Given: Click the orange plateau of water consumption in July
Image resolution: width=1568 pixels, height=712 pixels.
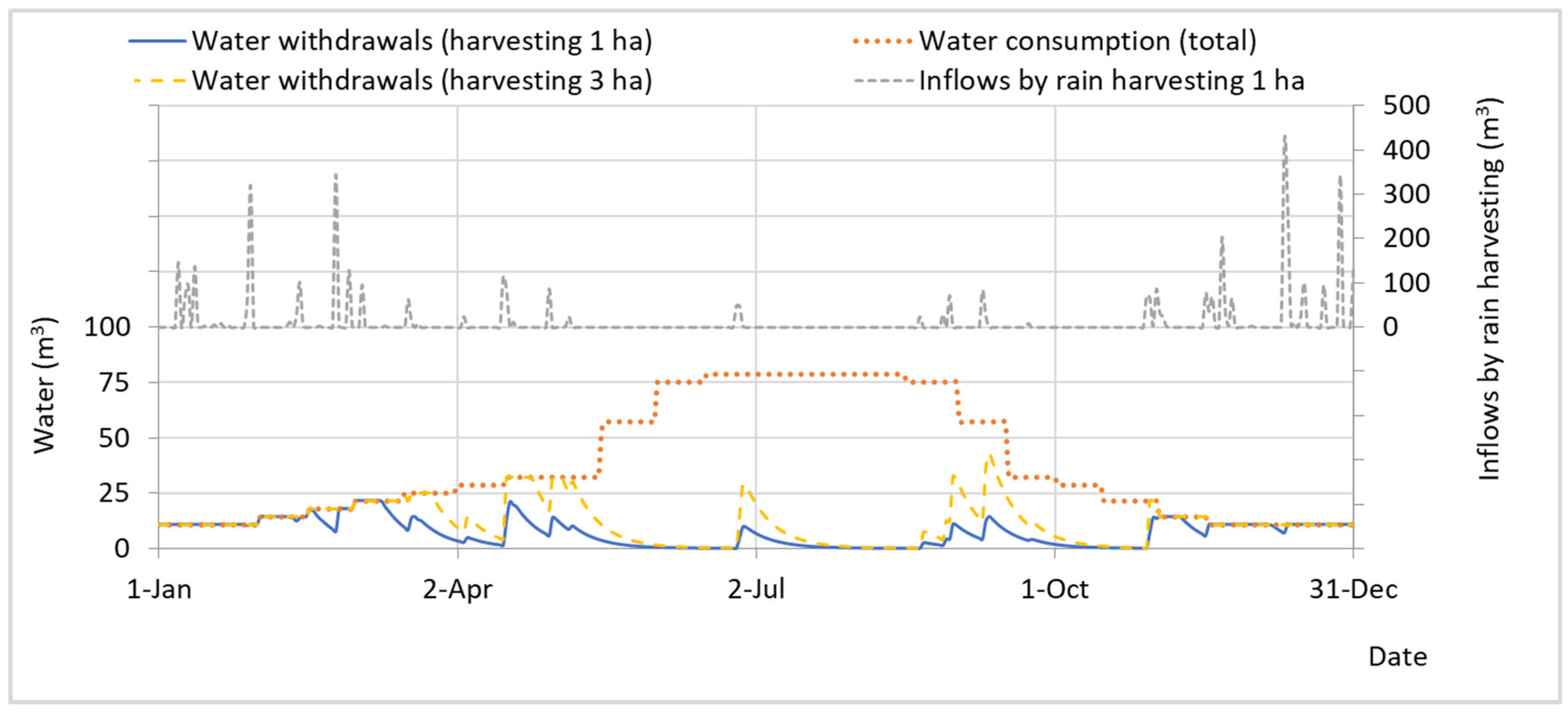Looking at the screenshot, I should [804, 374].
